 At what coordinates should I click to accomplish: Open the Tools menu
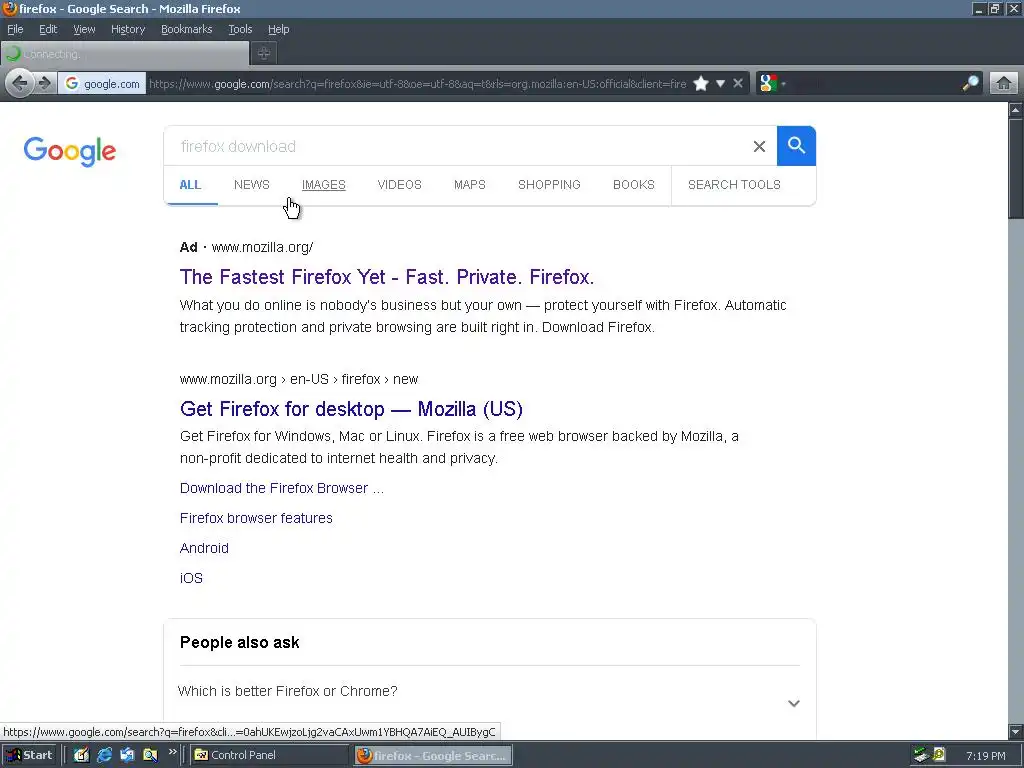[240, 29]
